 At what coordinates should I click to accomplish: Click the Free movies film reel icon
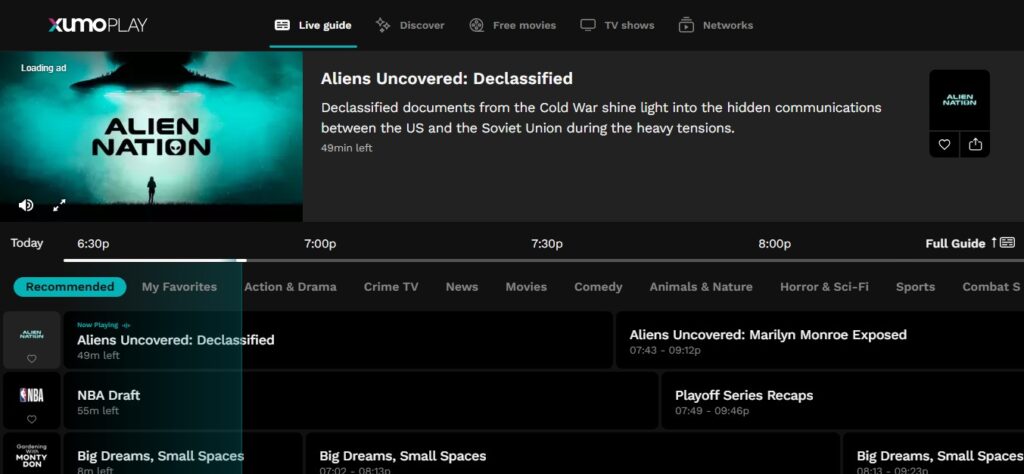(x=477, y=25)
